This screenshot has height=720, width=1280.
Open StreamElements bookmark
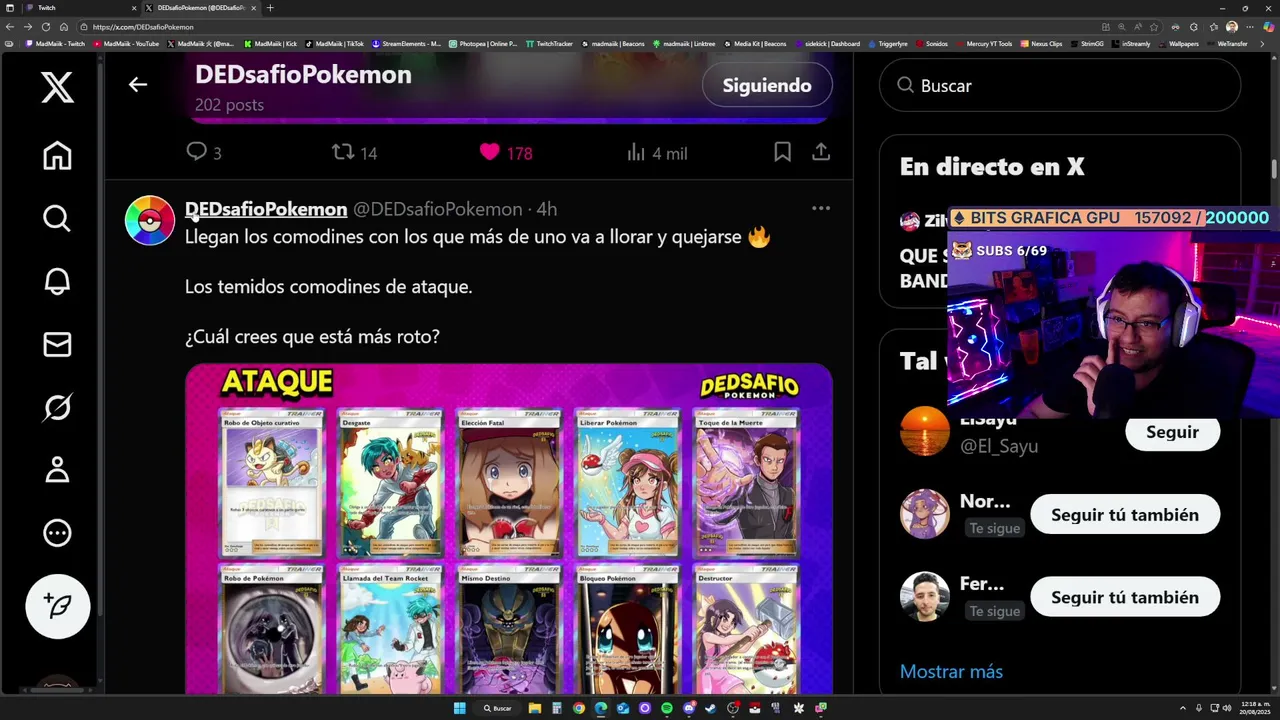click(407, 44)
